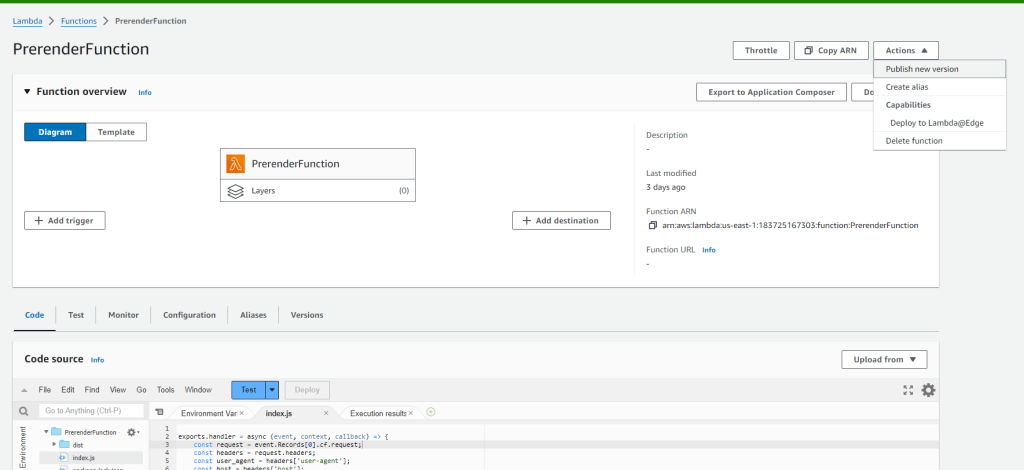The width and height of the screenshot is (1024, 470).
Task: Close the index.js editor tab
Action: point(326,413)
